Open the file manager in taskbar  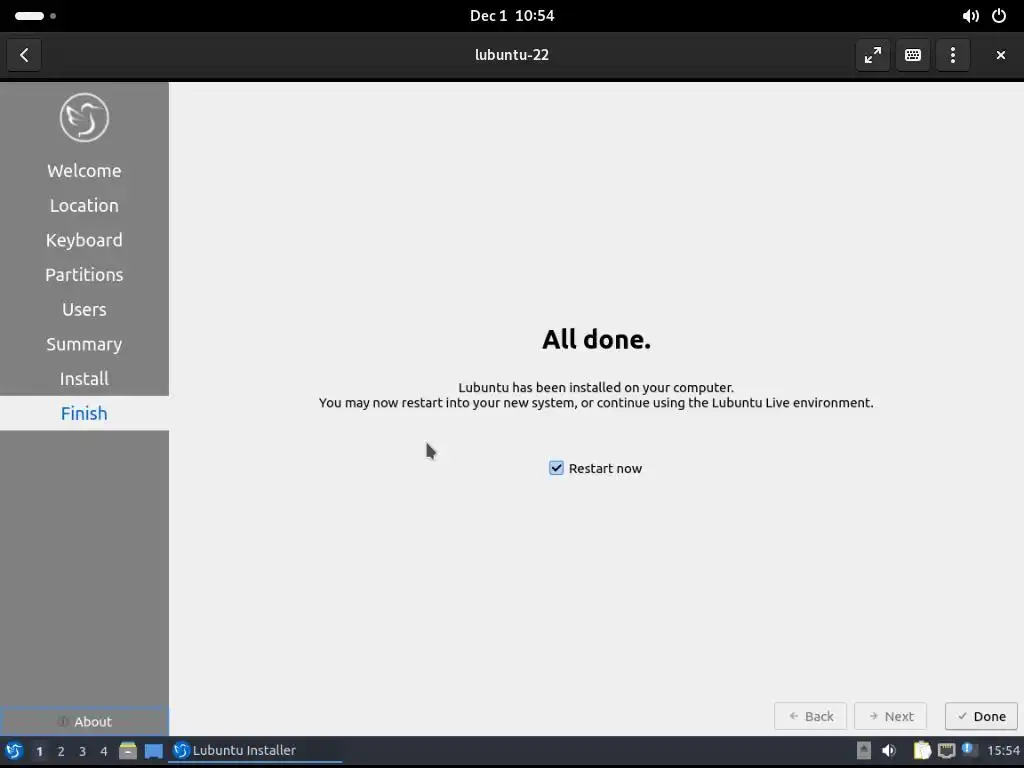128,751
